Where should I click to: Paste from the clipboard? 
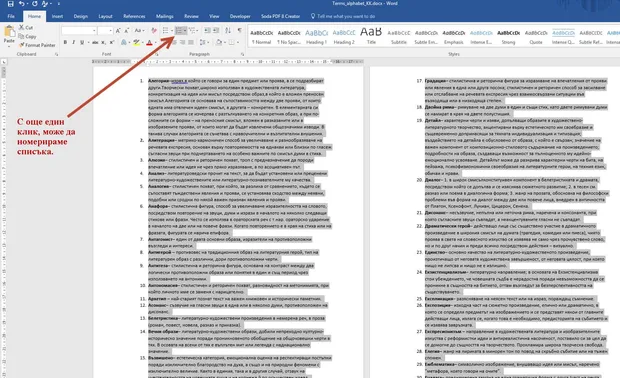(9, 34)
